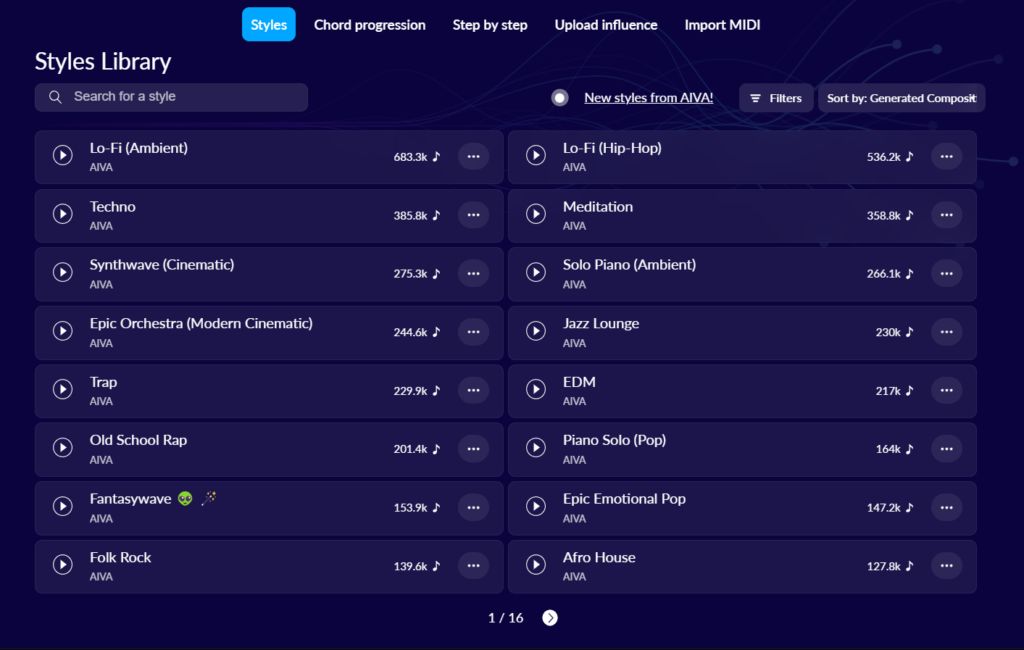Viewport: 1024px width, 650px height.
Task: Open more options for Folk Rock
Action: point(473,566)
